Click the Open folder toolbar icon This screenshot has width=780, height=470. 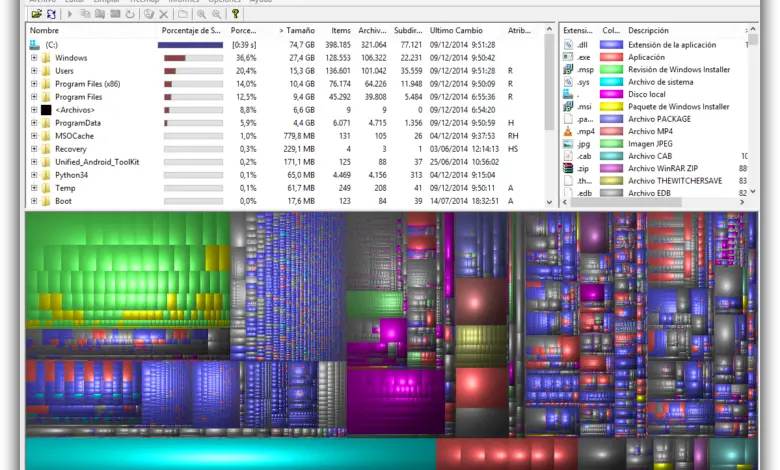click(36, 14)
